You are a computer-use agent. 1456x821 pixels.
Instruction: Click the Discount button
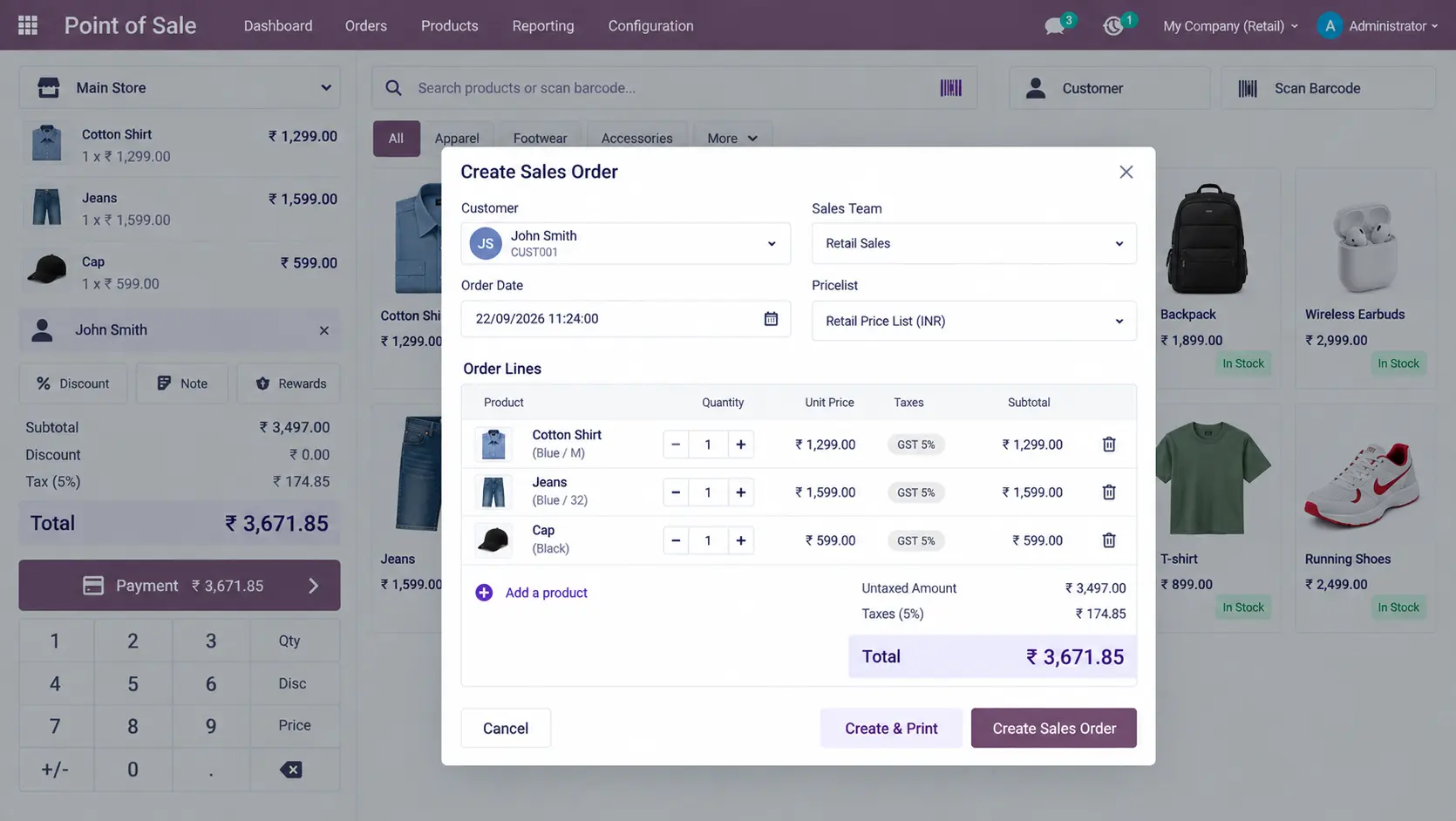pos(73,383)
